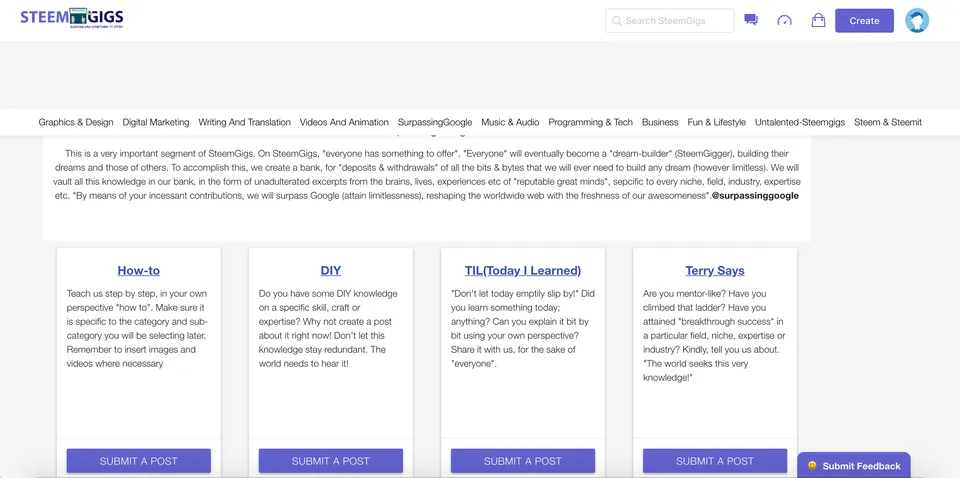Click the text "world needs to hear it!"
Image resolution: width=960 pixels, height=478 pixels.
304,364
